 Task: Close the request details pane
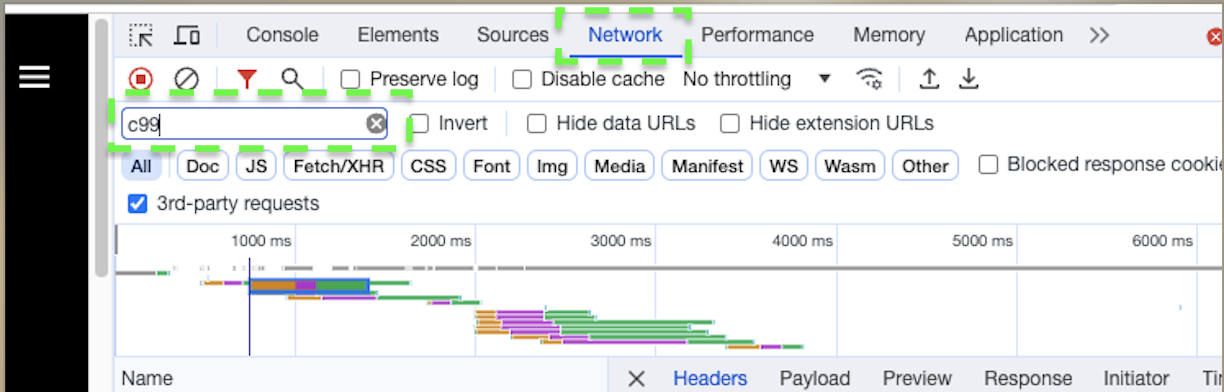coord(636,379)
